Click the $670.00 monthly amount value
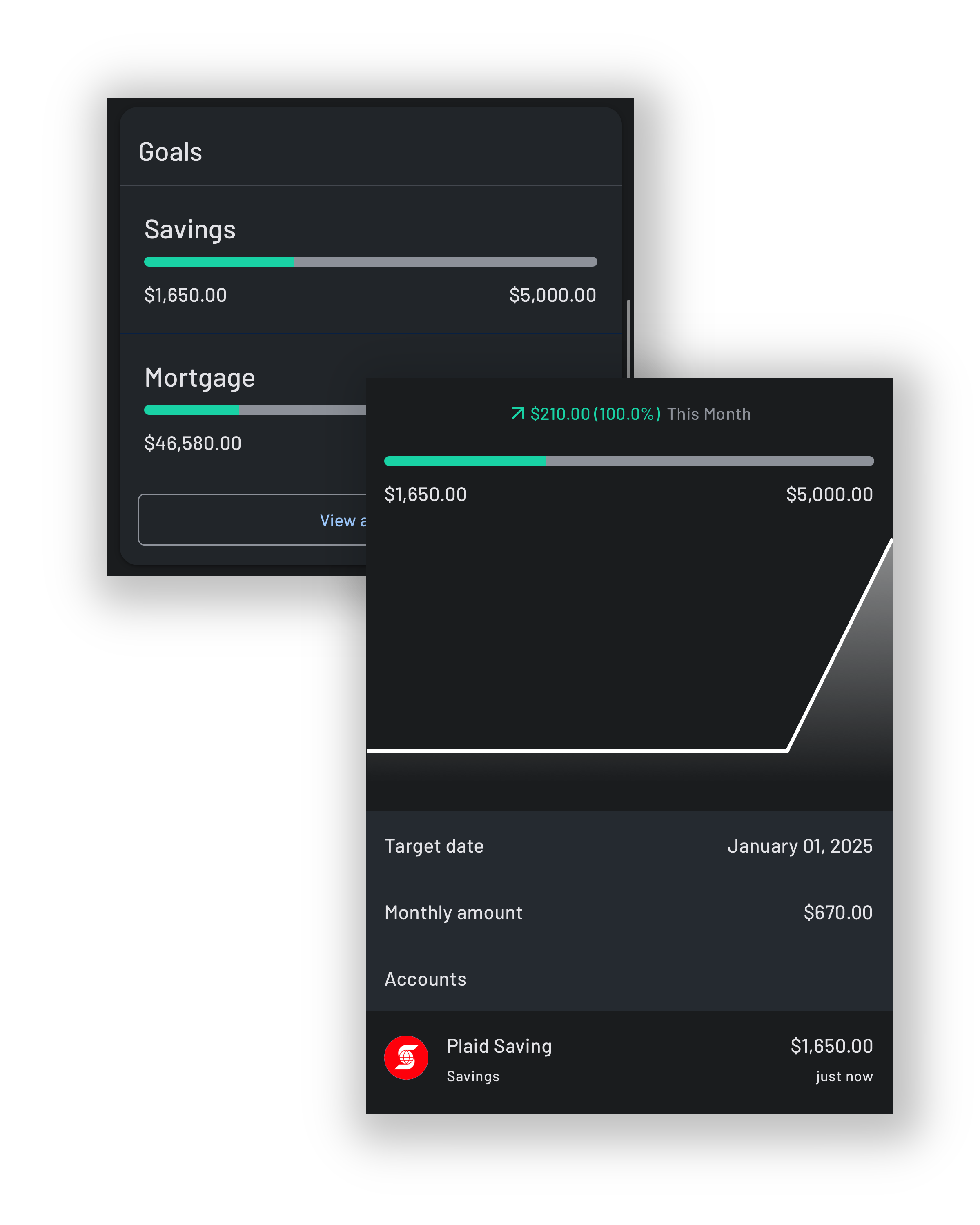 point(837,913)
